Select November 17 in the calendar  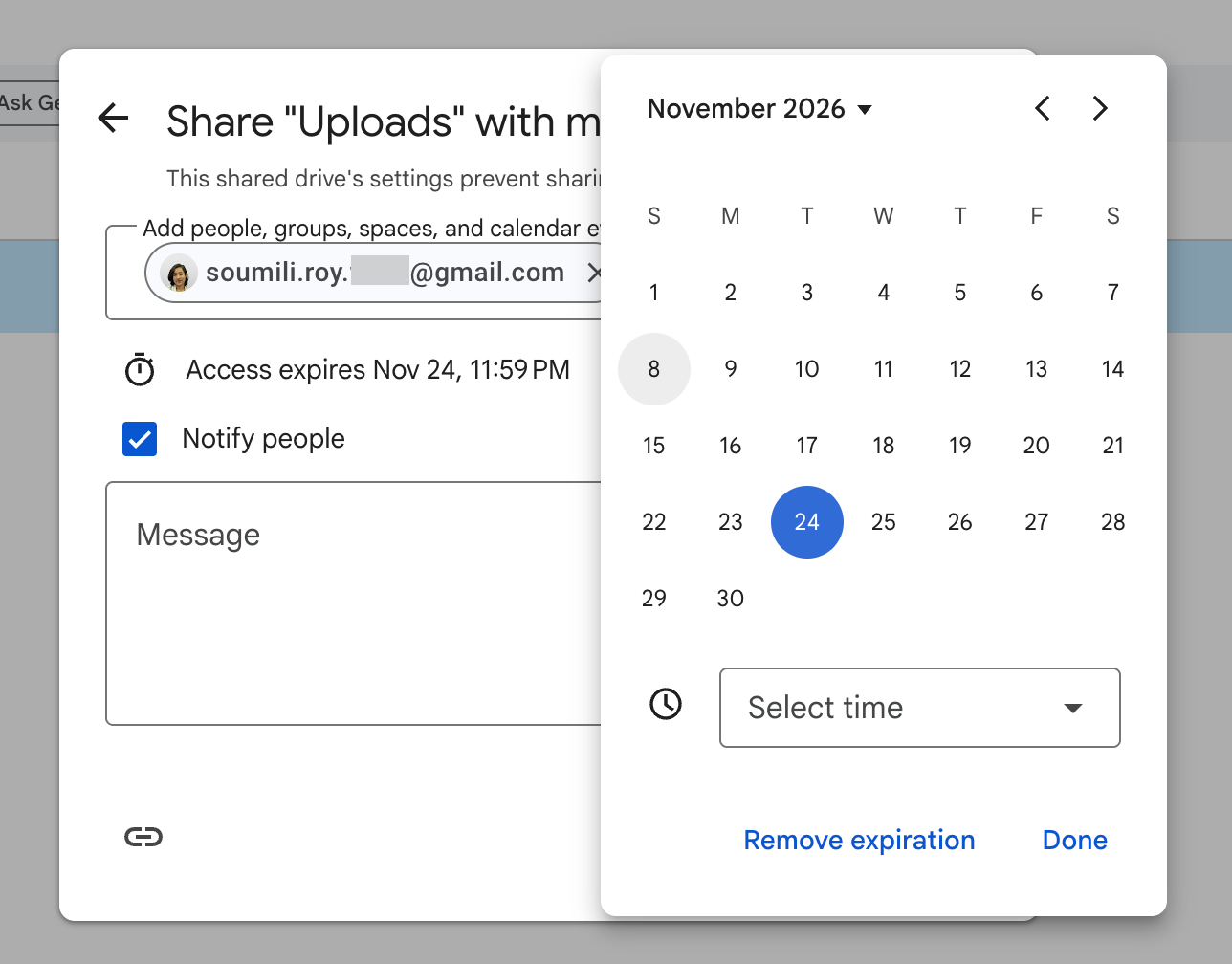807,446
